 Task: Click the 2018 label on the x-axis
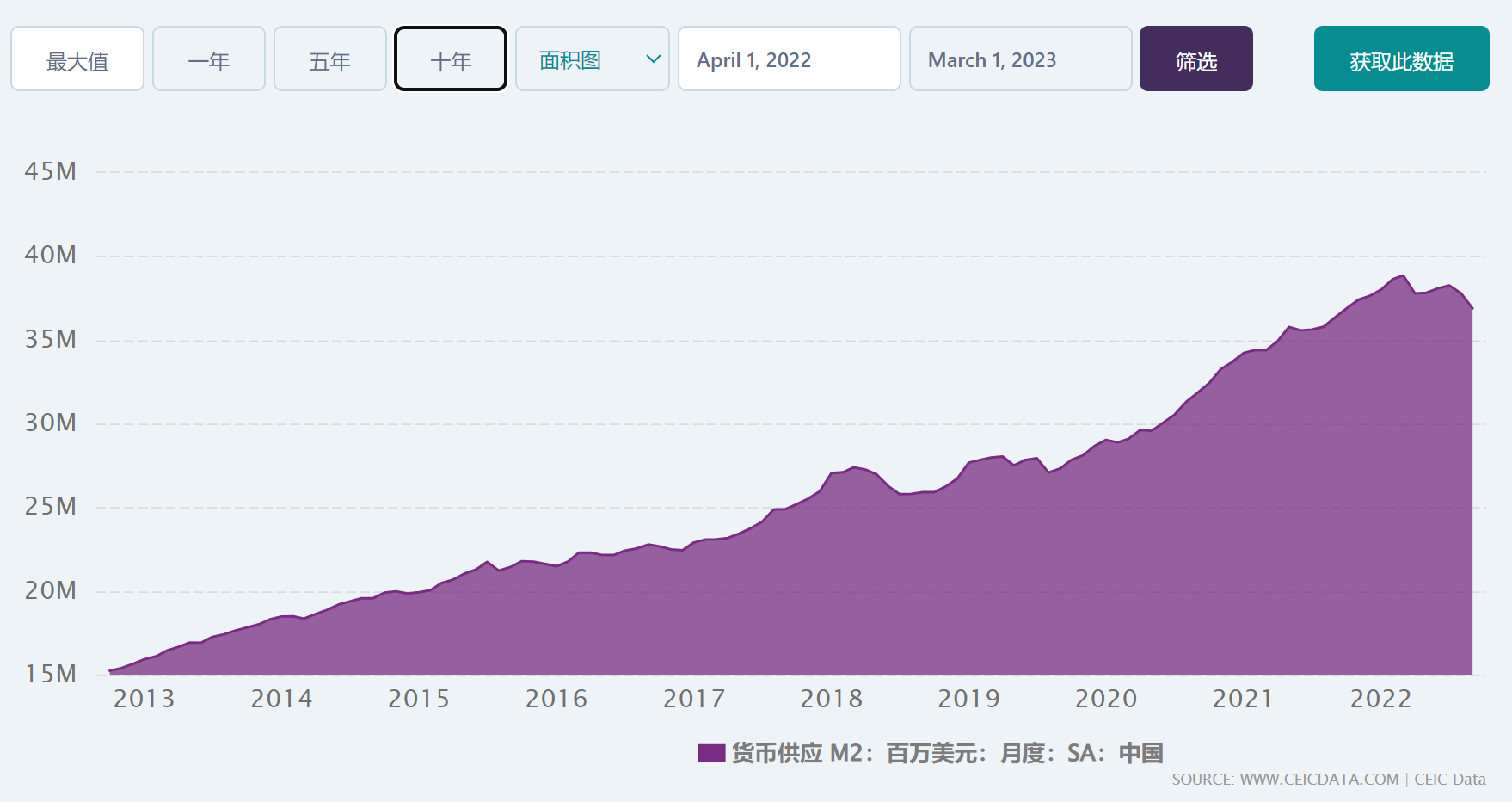pos(832,699)
